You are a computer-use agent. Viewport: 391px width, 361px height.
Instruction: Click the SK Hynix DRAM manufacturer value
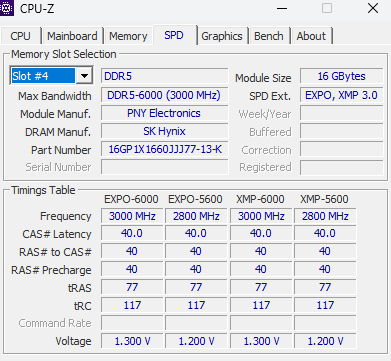point(165,131)
